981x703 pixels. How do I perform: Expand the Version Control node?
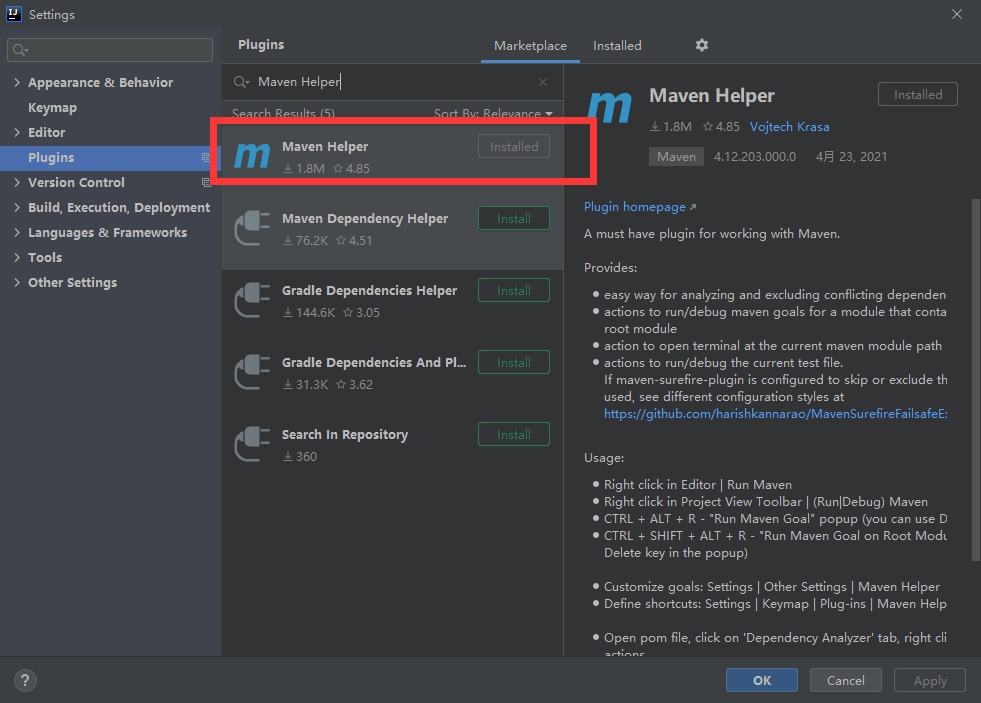17,183
